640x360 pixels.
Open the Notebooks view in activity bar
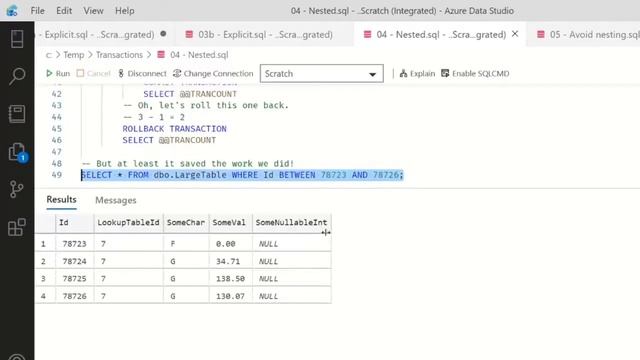coord(17,114)
